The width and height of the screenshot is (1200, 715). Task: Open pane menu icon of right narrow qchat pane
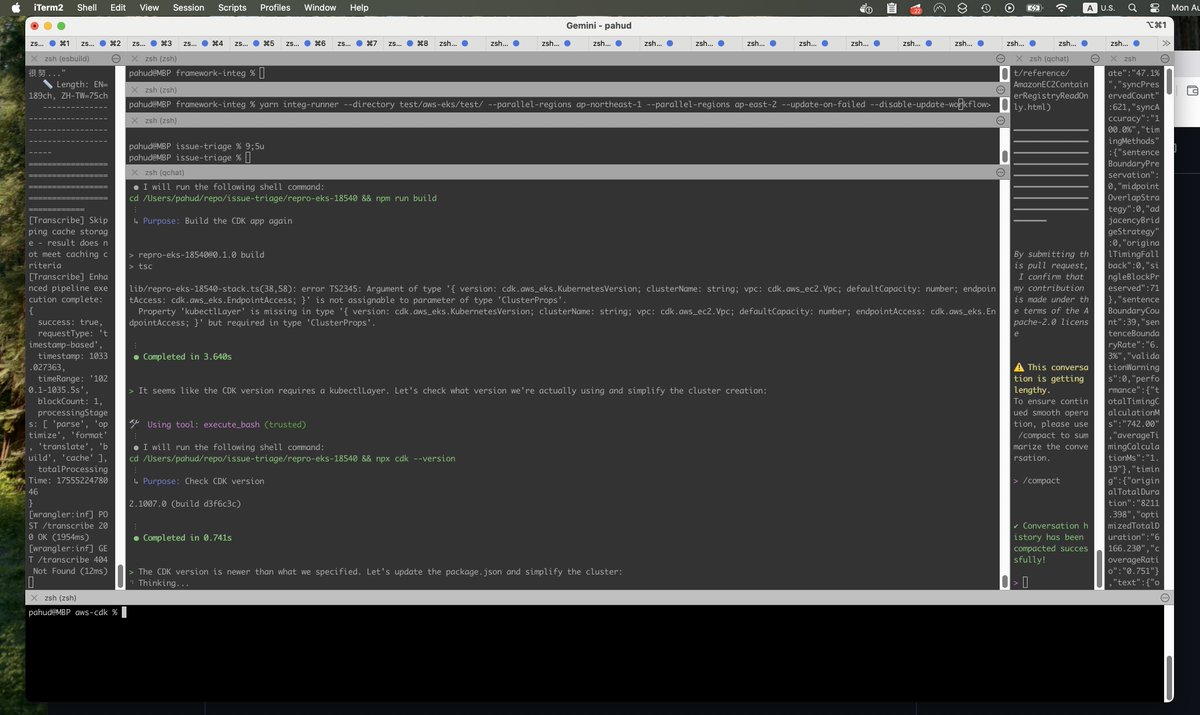tap(1096, 59)
